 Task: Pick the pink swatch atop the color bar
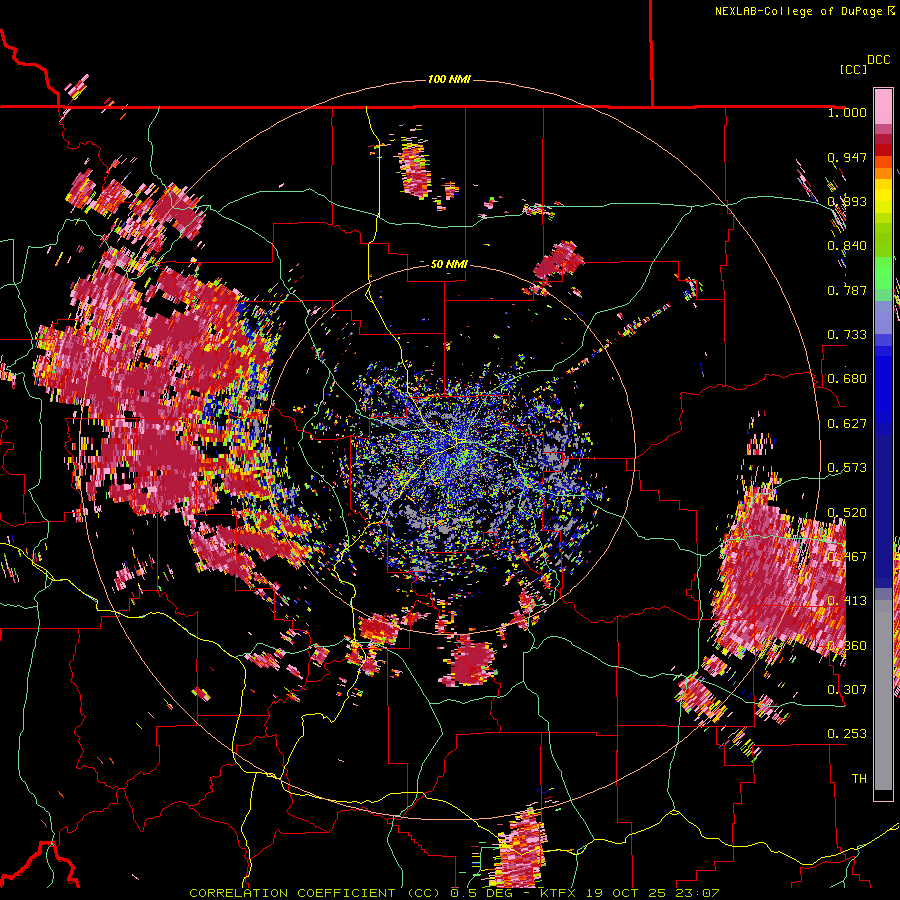point(883,106)
